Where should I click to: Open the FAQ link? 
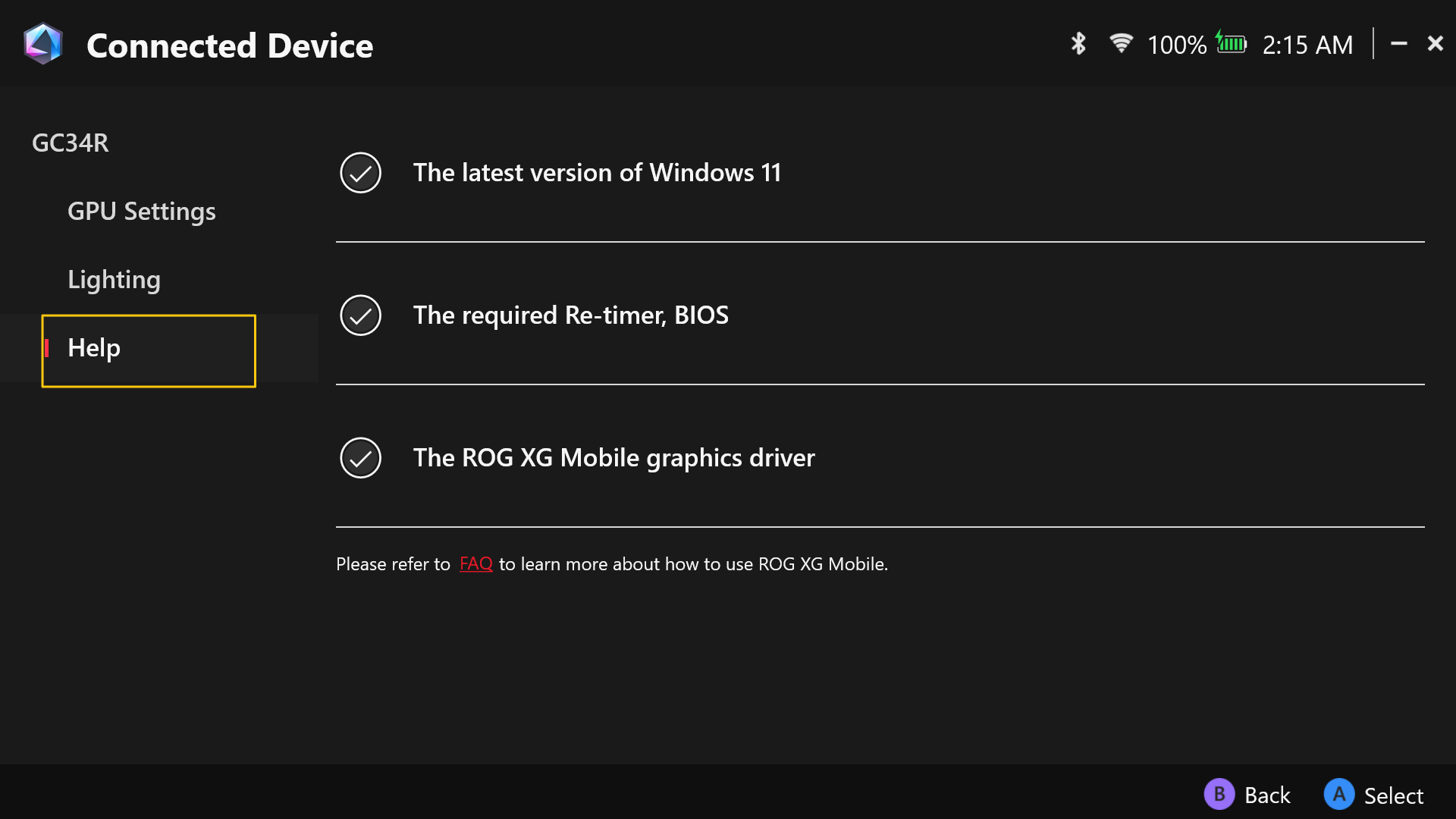(475, 564)
